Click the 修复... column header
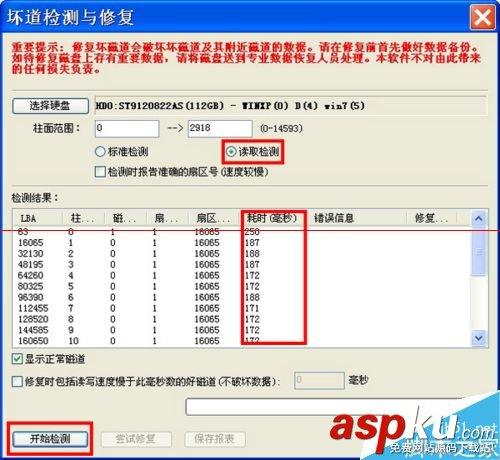Screen dimensions: 500x460 pyautogui.click(x=431, y=219)
